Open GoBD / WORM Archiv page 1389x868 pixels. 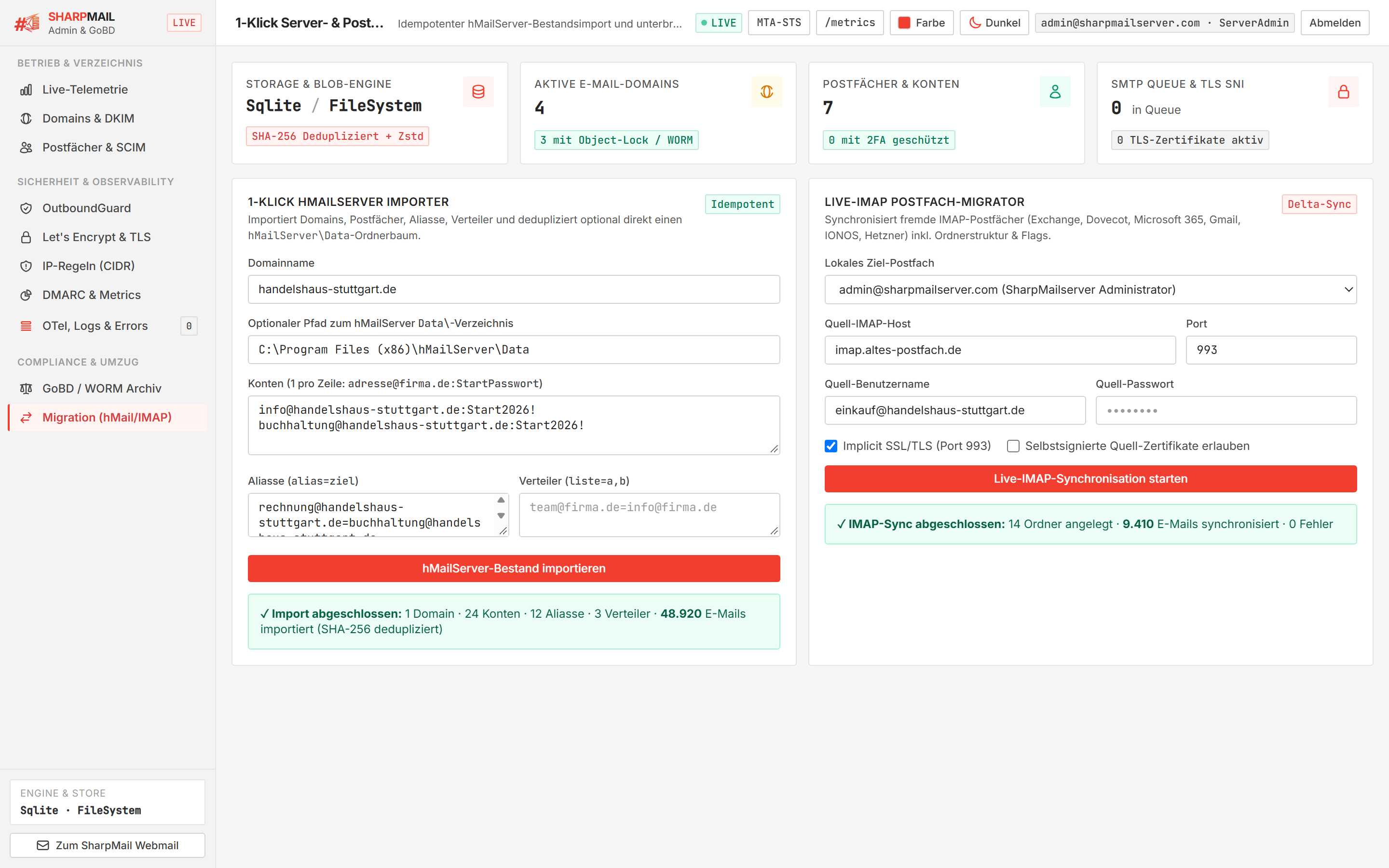click(108, 389)
